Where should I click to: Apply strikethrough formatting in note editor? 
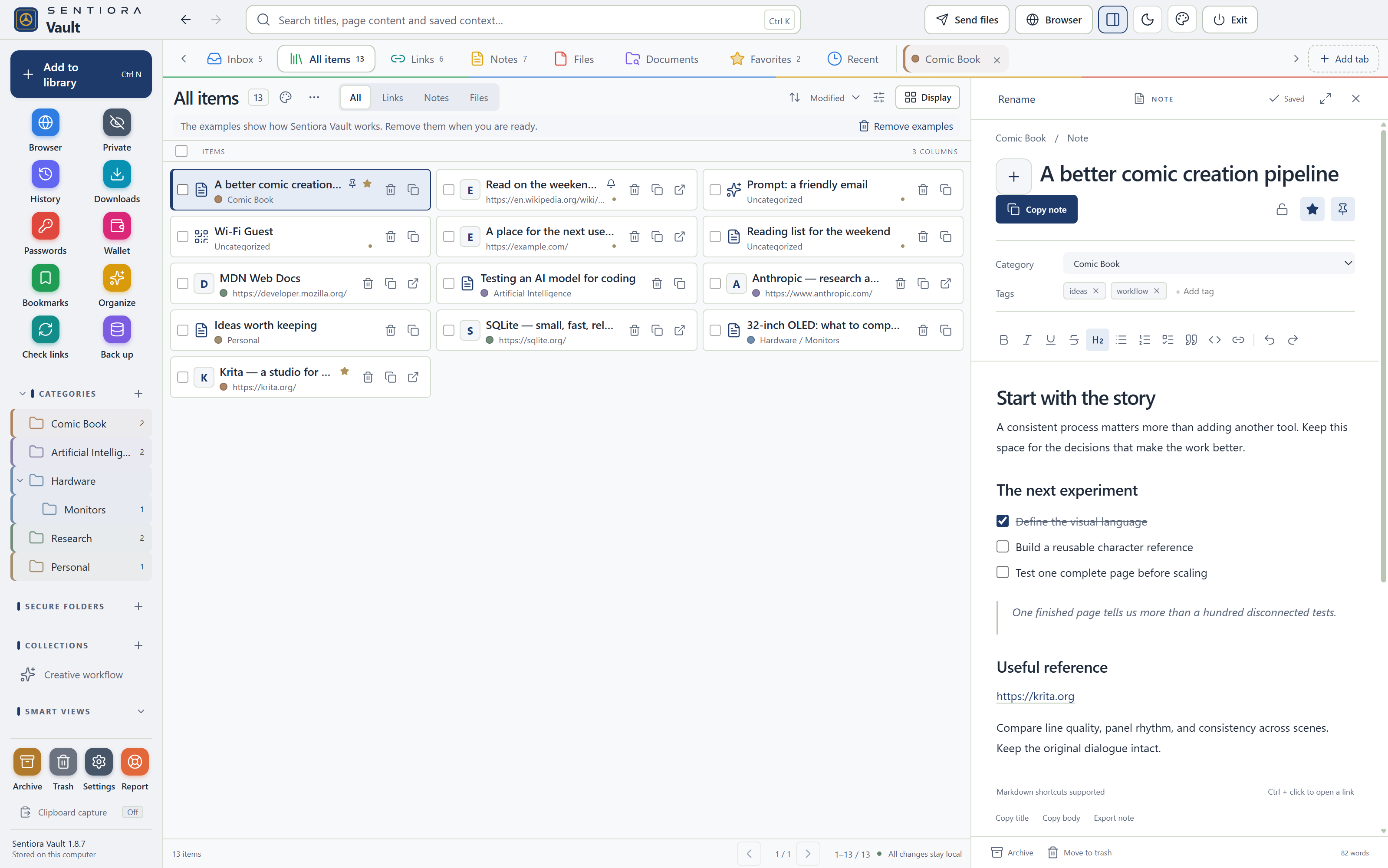[x=1074, y=340]
